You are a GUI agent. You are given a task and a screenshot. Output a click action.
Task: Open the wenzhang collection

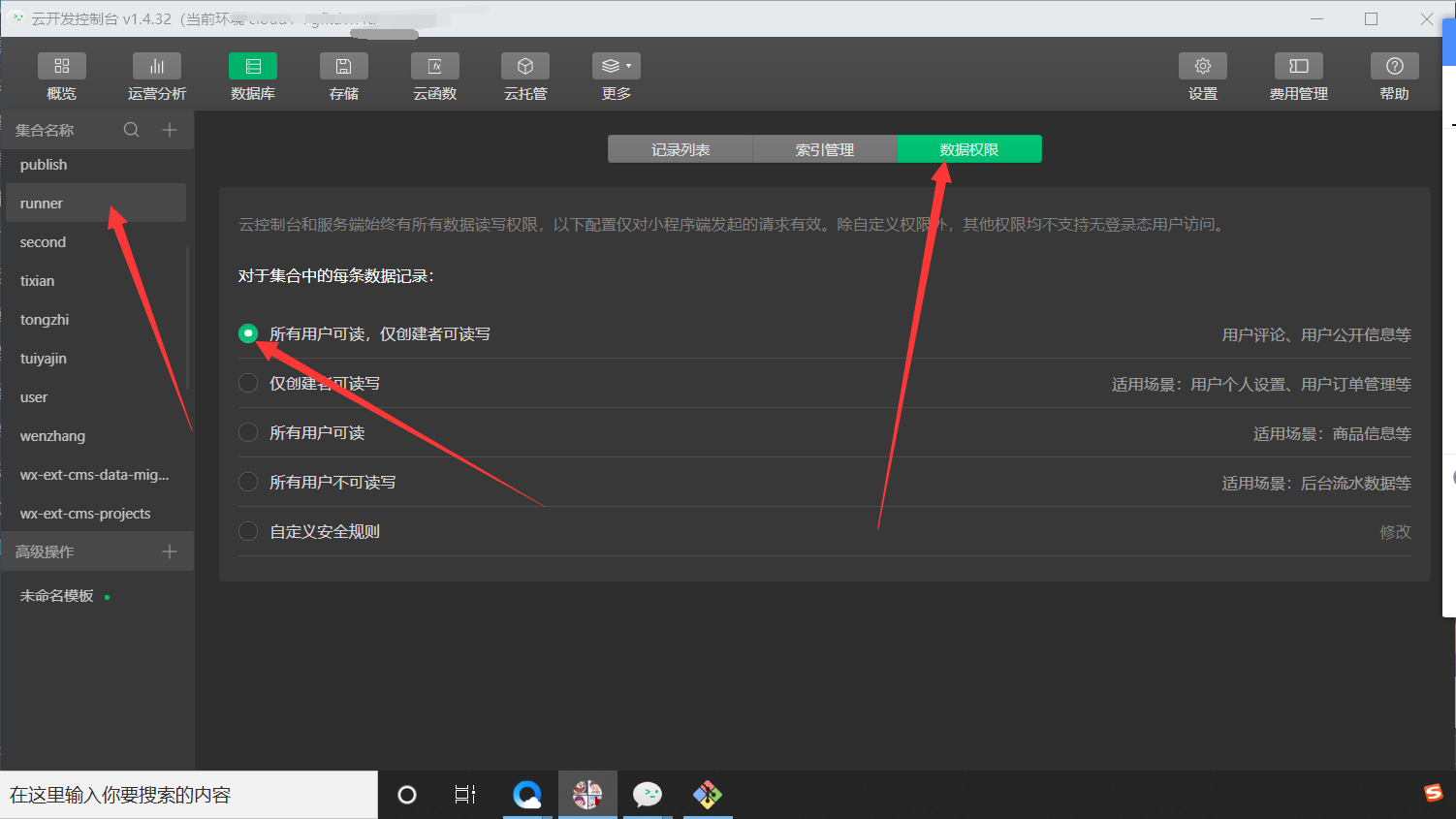tap(96, 436)
